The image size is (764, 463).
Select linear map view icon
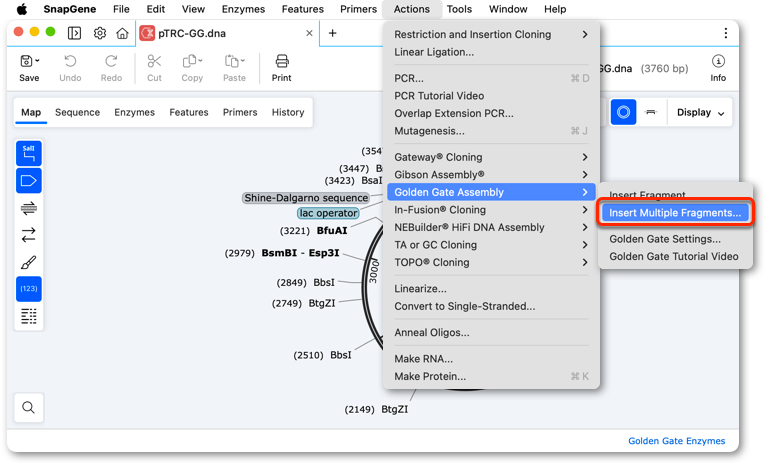(650, 112)
